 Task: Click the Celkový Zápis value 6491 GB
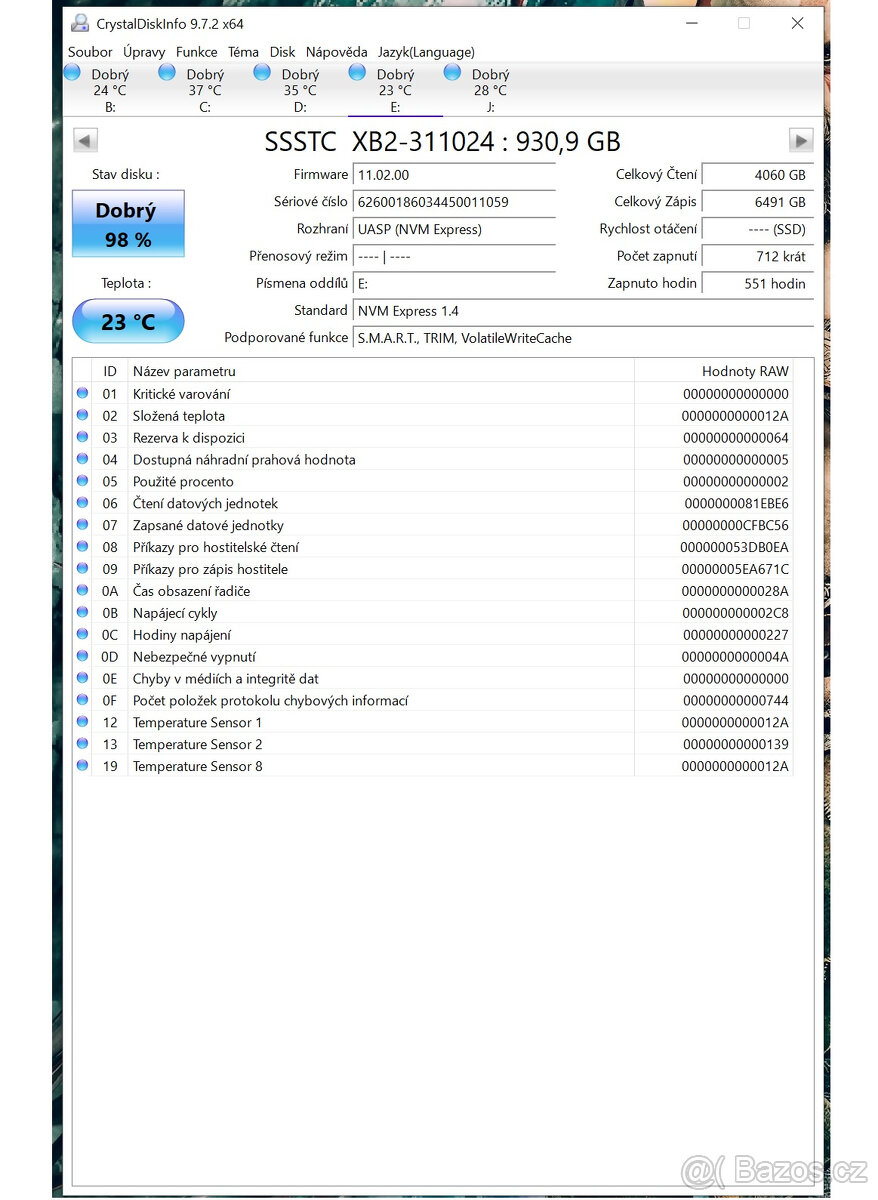click(758, 202)
